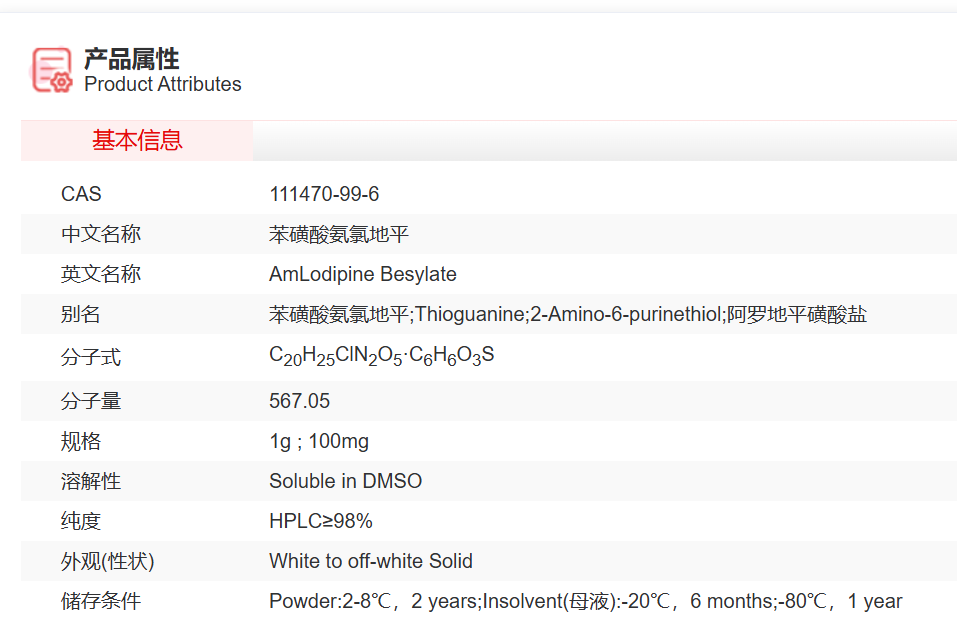Click the 储存条件 label
The height and width of the screenshot is (625, 957).
click(x=101, y=601)
